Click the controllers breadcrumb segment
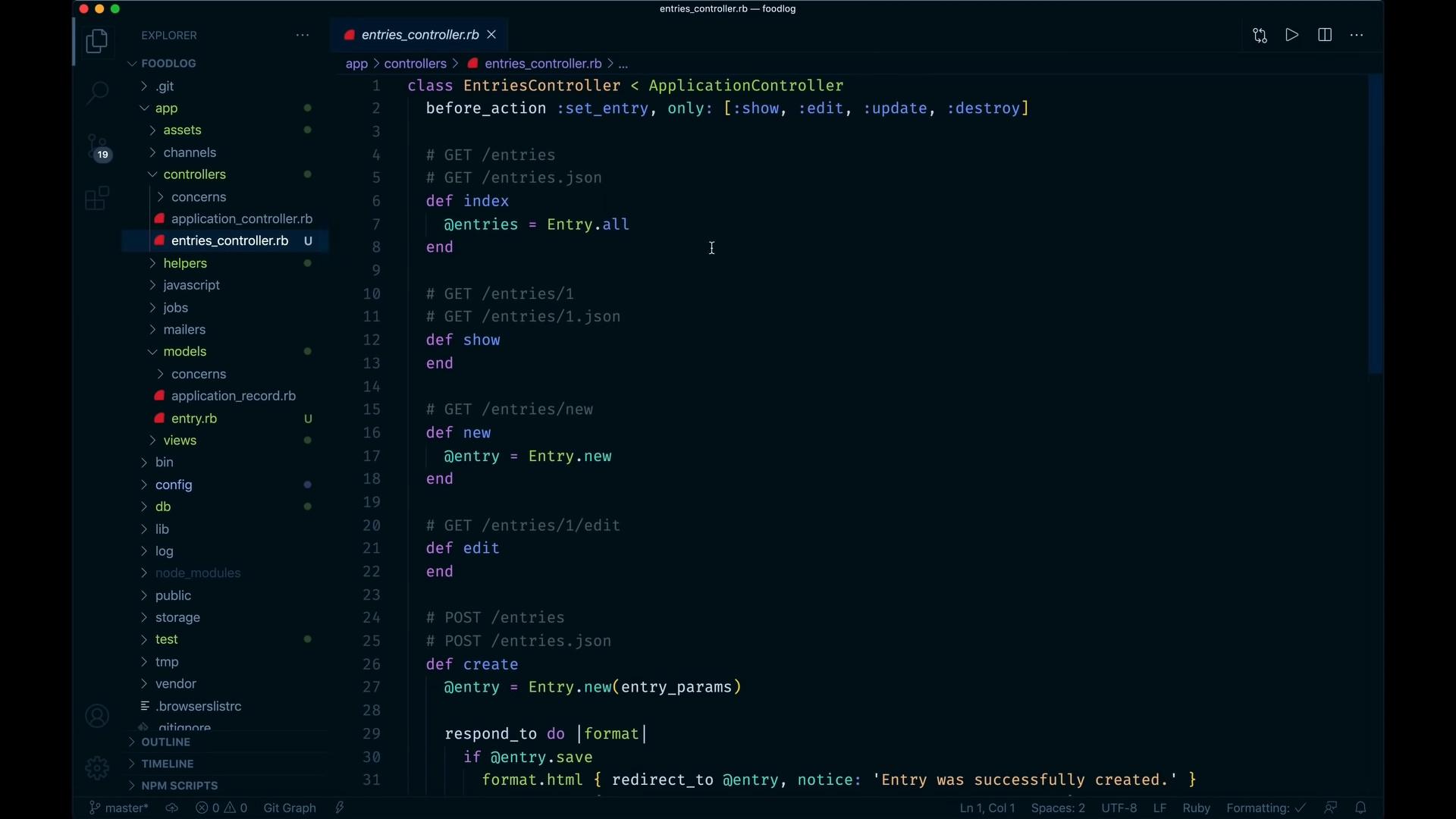This screenshot has height=819, width=1456. coord(416,64)
